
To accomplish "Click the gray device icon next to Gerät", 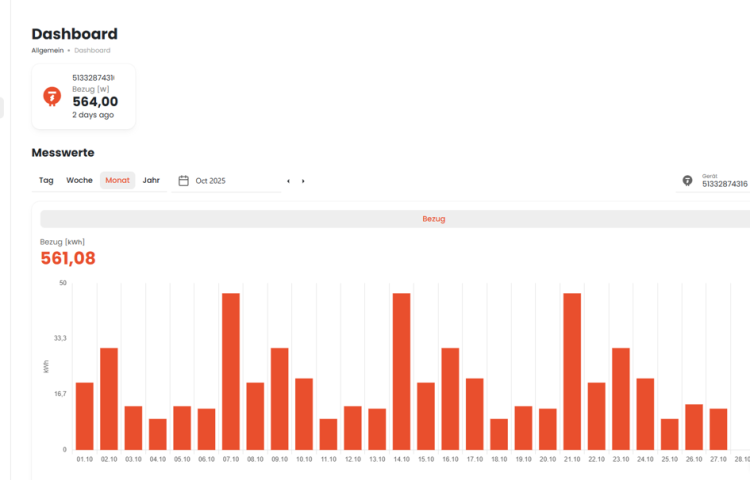I will pyautogui.click(x=687, y=181).
